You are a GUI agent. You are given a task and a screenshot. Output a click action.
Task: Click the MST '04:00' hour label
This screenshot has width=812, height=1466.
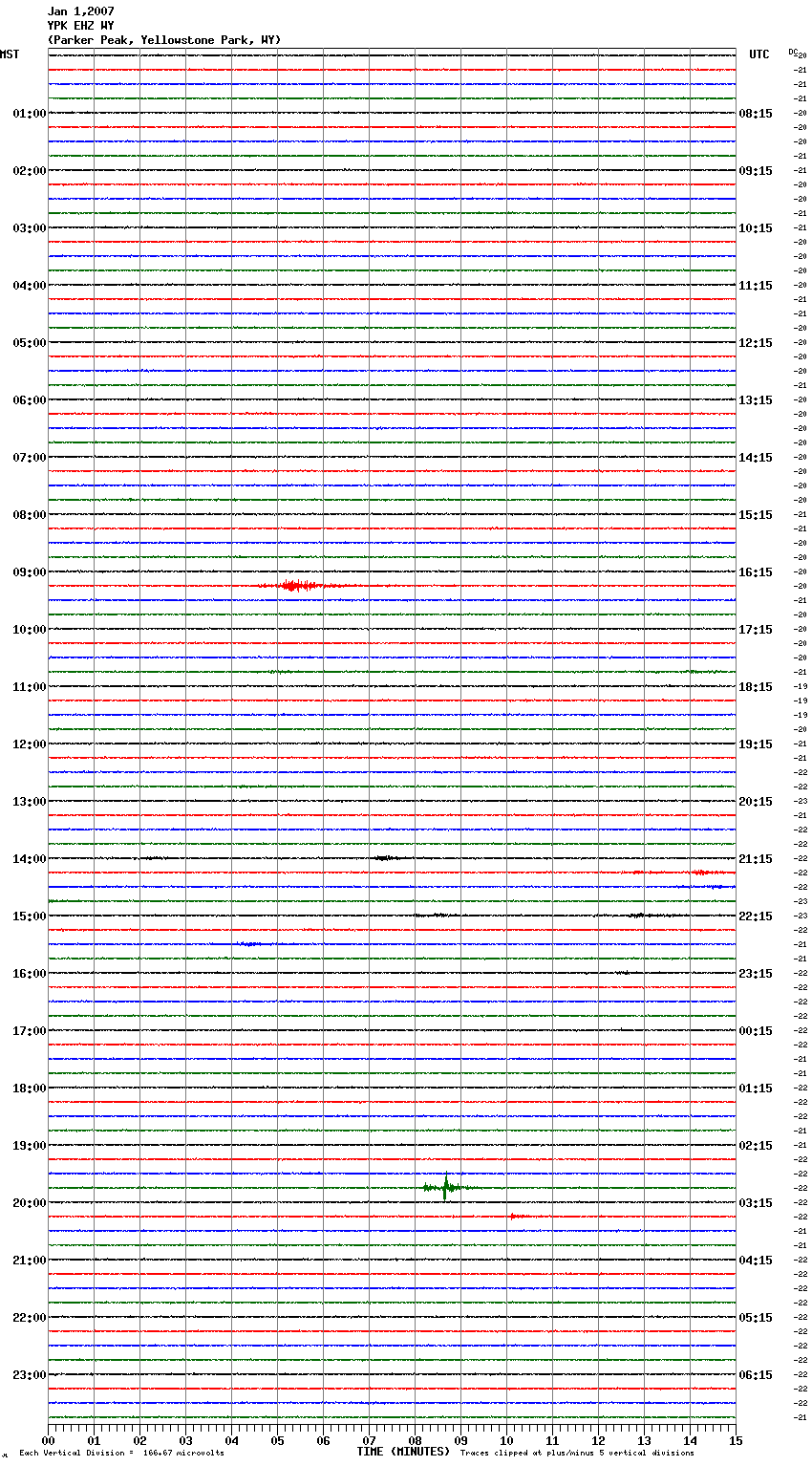tap(30, 286)
